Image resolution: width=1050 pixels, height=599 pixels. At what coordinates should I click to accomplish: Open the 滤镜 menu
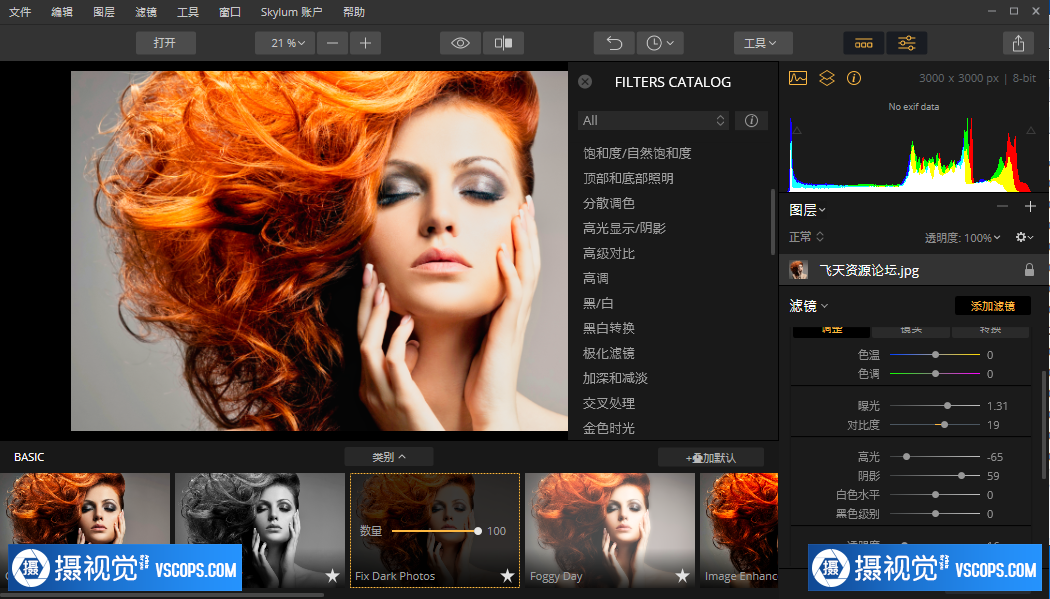point(145,12)
